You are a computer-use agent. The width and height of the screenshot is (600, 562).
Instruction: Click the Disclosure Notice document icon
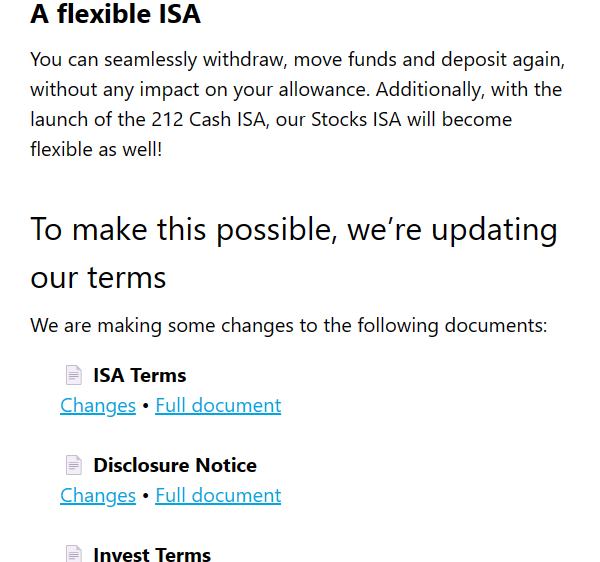(x=73, y=465)
